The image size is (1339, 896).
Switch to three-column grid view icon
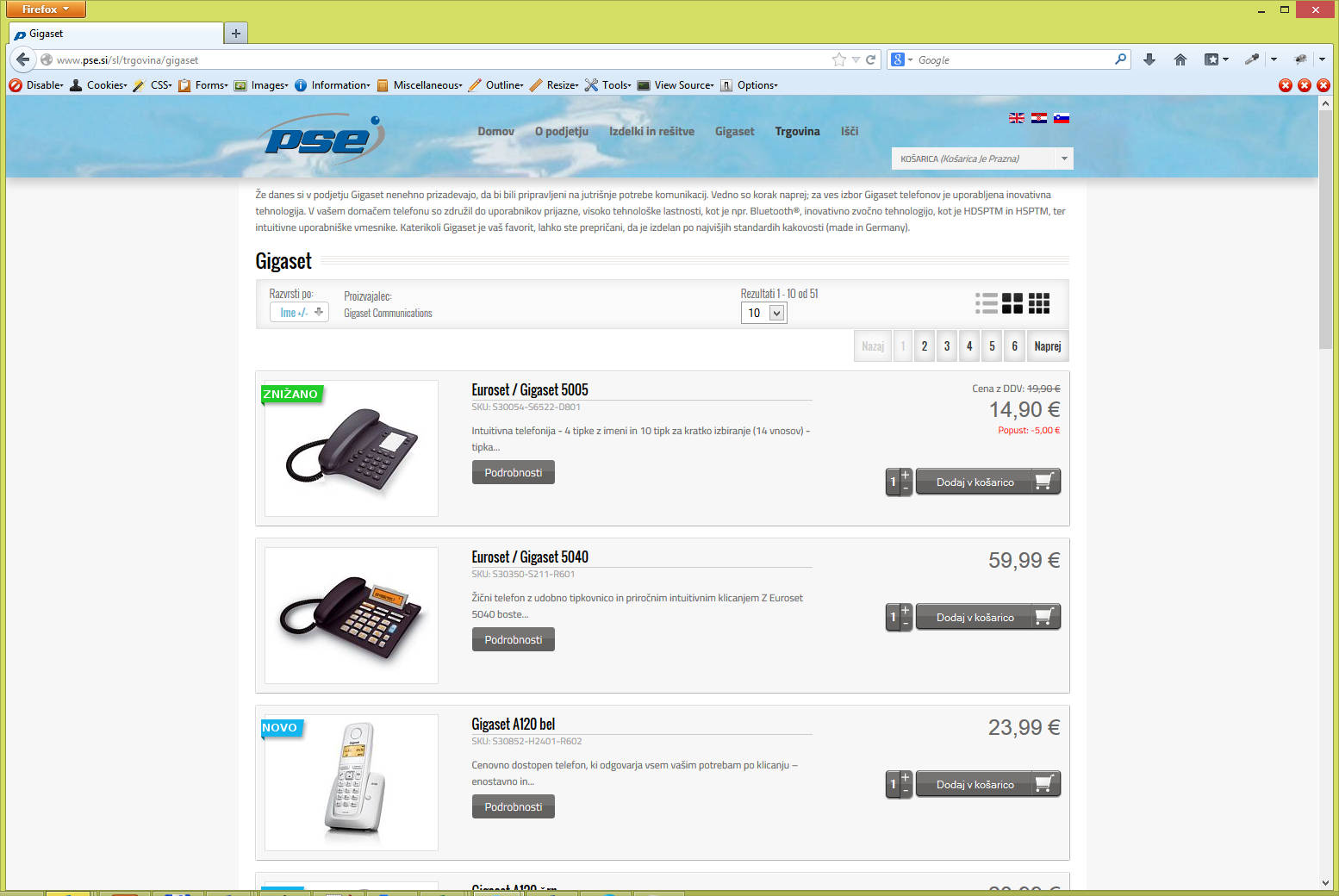[x=1039, y=303]
